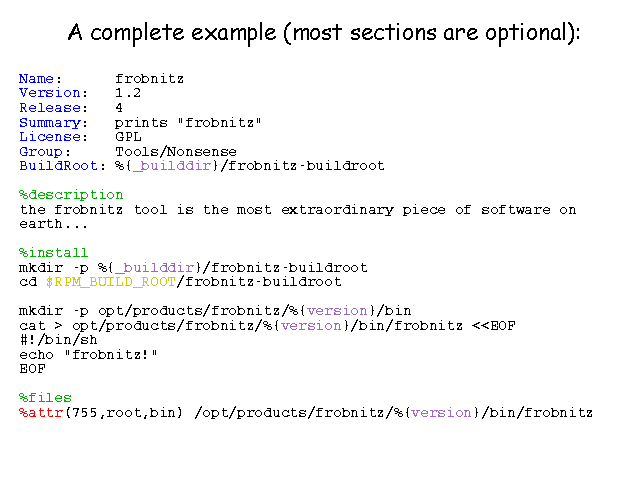Click the 'Group:' tag label
This screenshot has width=640, height=480.
44,152
